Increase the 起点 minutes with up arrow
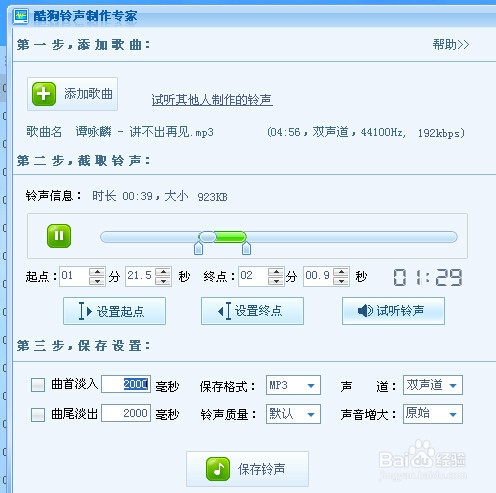Viewport: 496px width, 493px height. pos(97,272)
